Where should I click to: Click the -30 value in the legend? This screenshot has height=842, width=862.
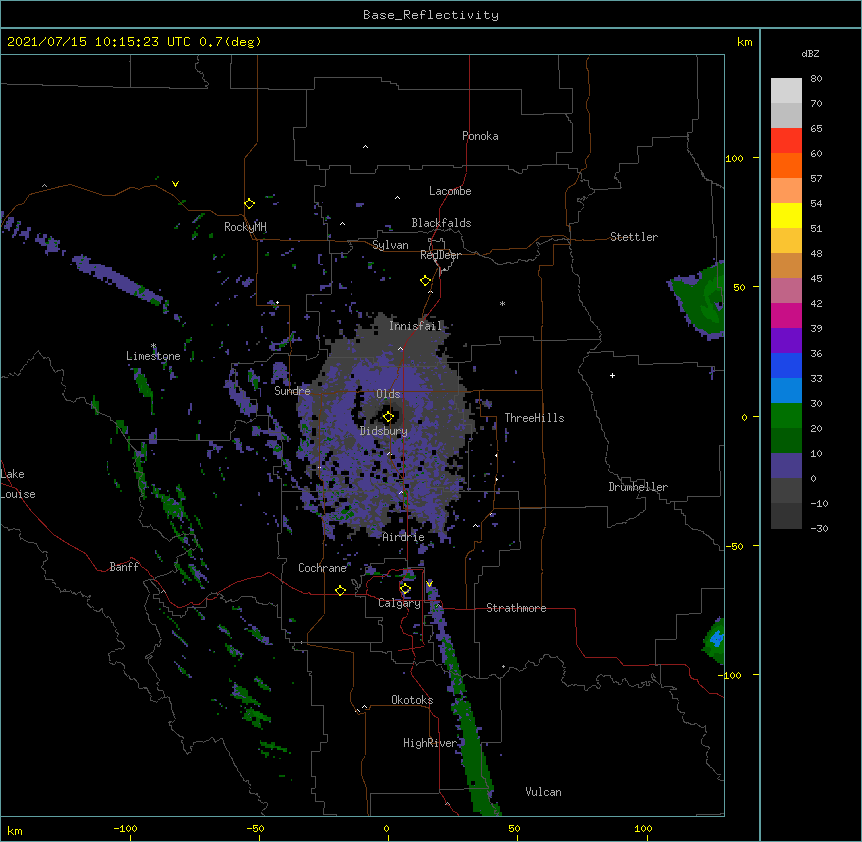(819, 529)
